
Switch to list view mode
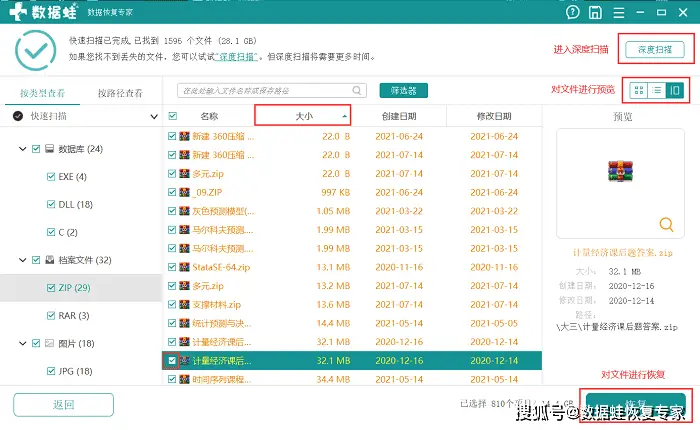[657, 90]
